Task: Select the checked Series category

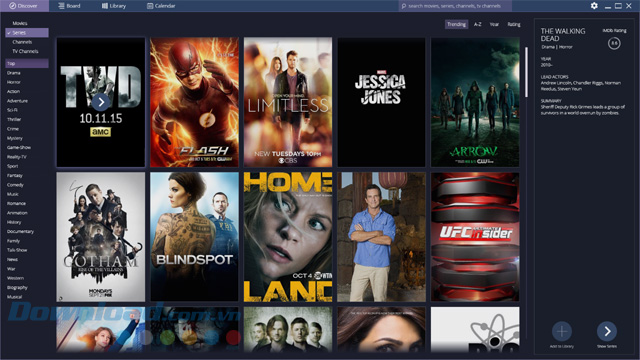Action: (x=27, y=33)
